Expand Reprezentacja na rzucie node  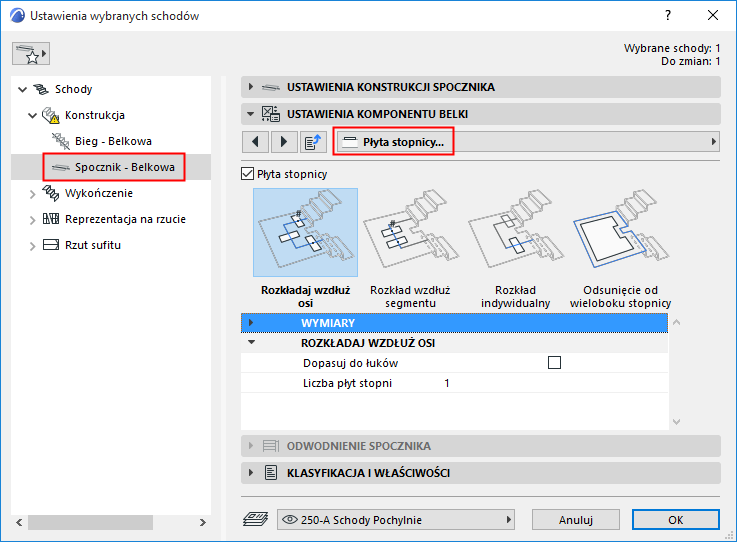(32, 220)
